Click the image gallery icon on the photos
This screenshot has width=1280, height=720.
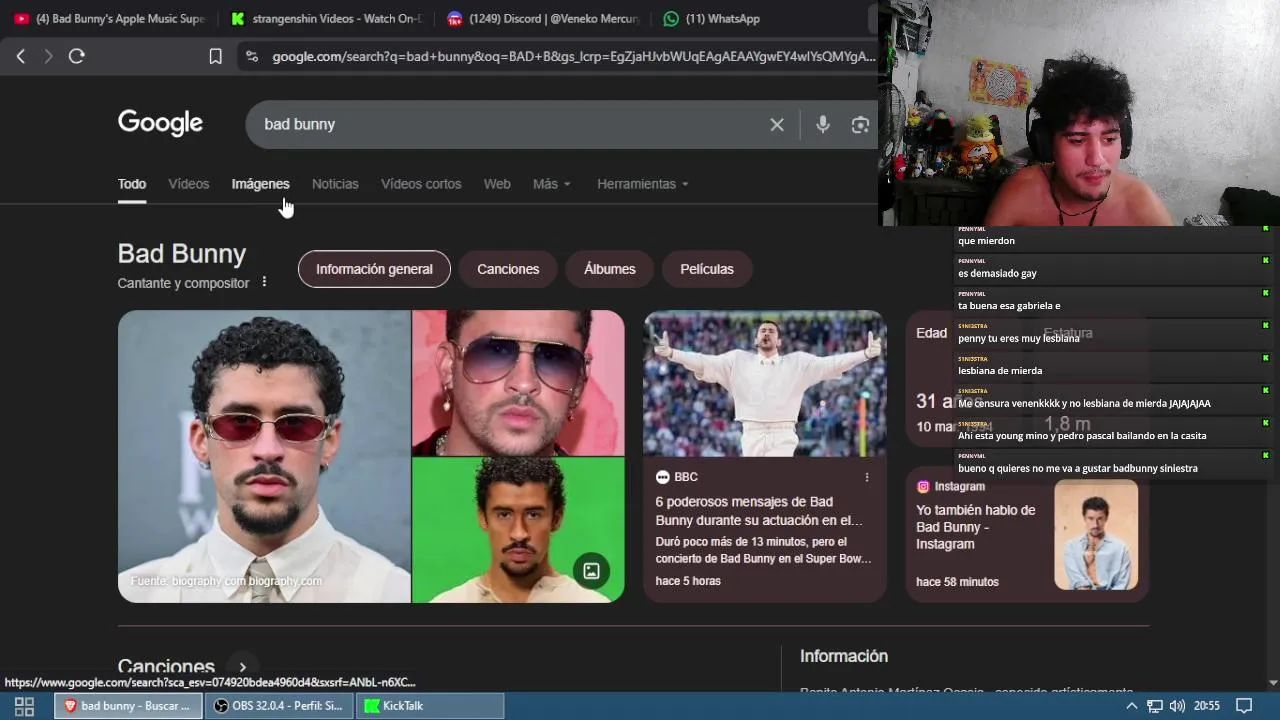pos(591,571)
